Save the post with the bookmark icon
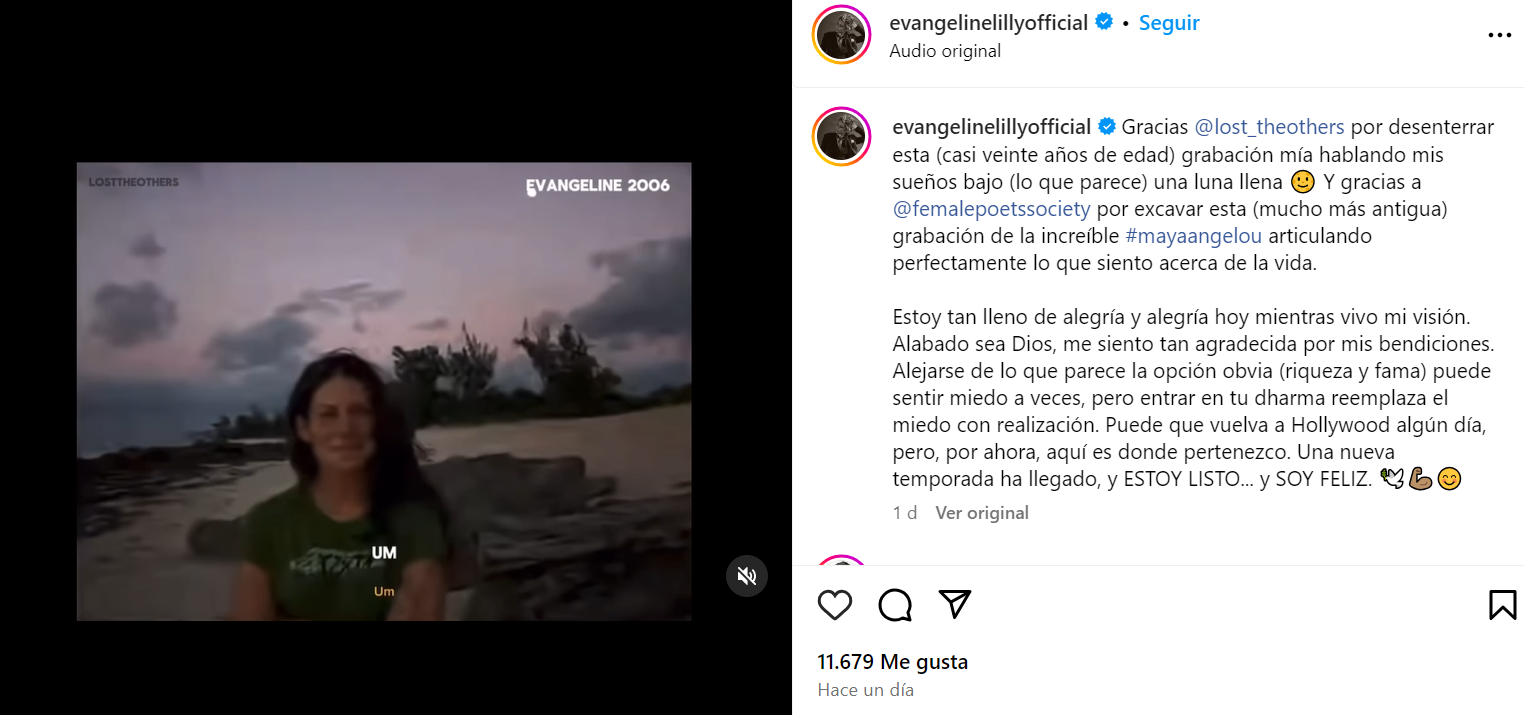 pyautogui.click(x=1503, y=605)
